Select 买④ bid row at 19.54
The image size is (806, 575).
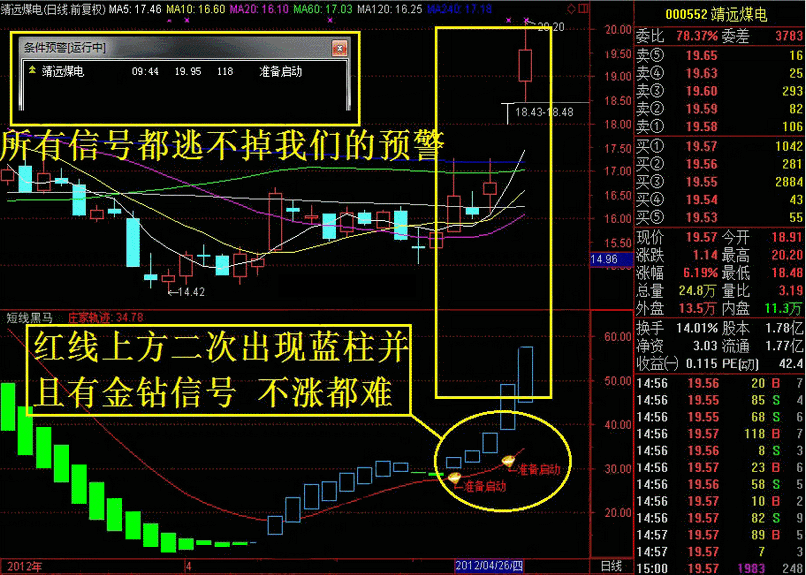(720, 199)
